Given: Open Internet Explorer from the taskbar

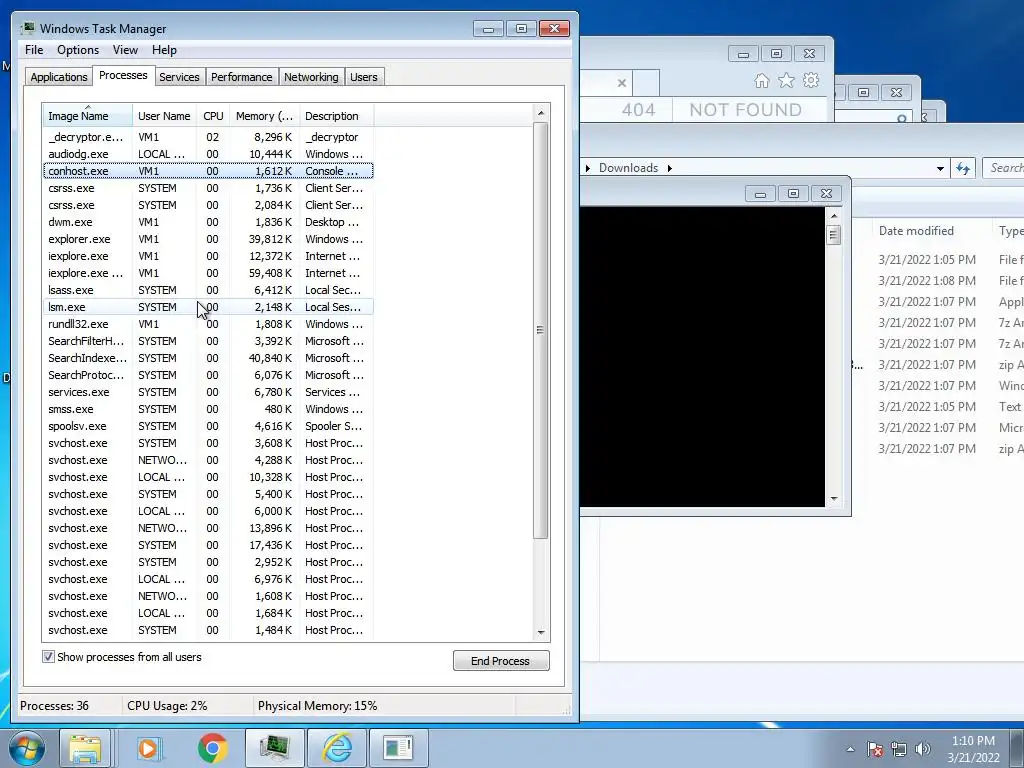Looking at the screenshot, I should pyautogui.click(x=337, y=748).
